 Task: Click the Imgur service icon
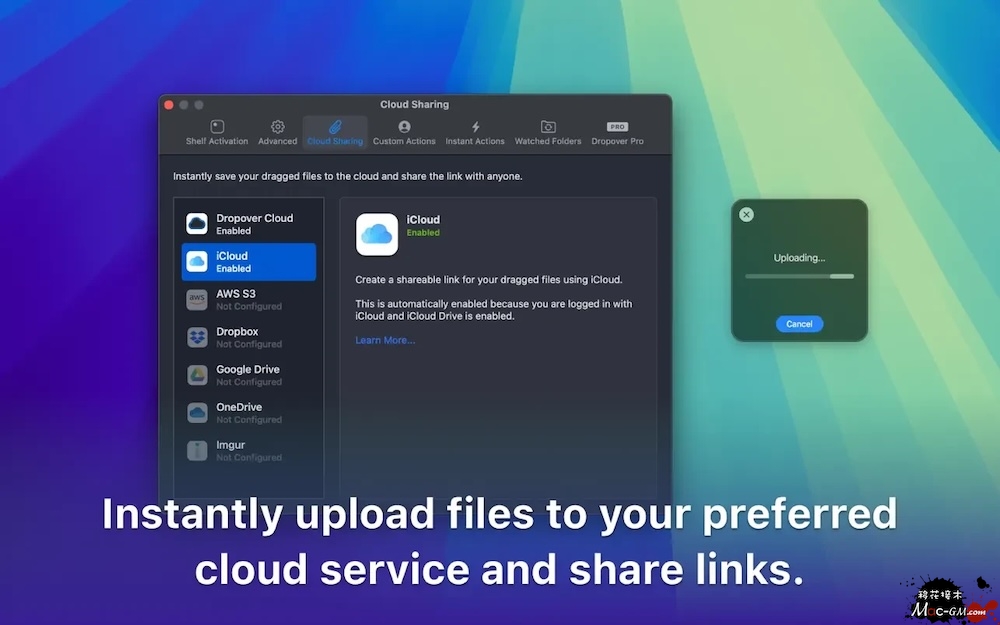tap(197, 451)
